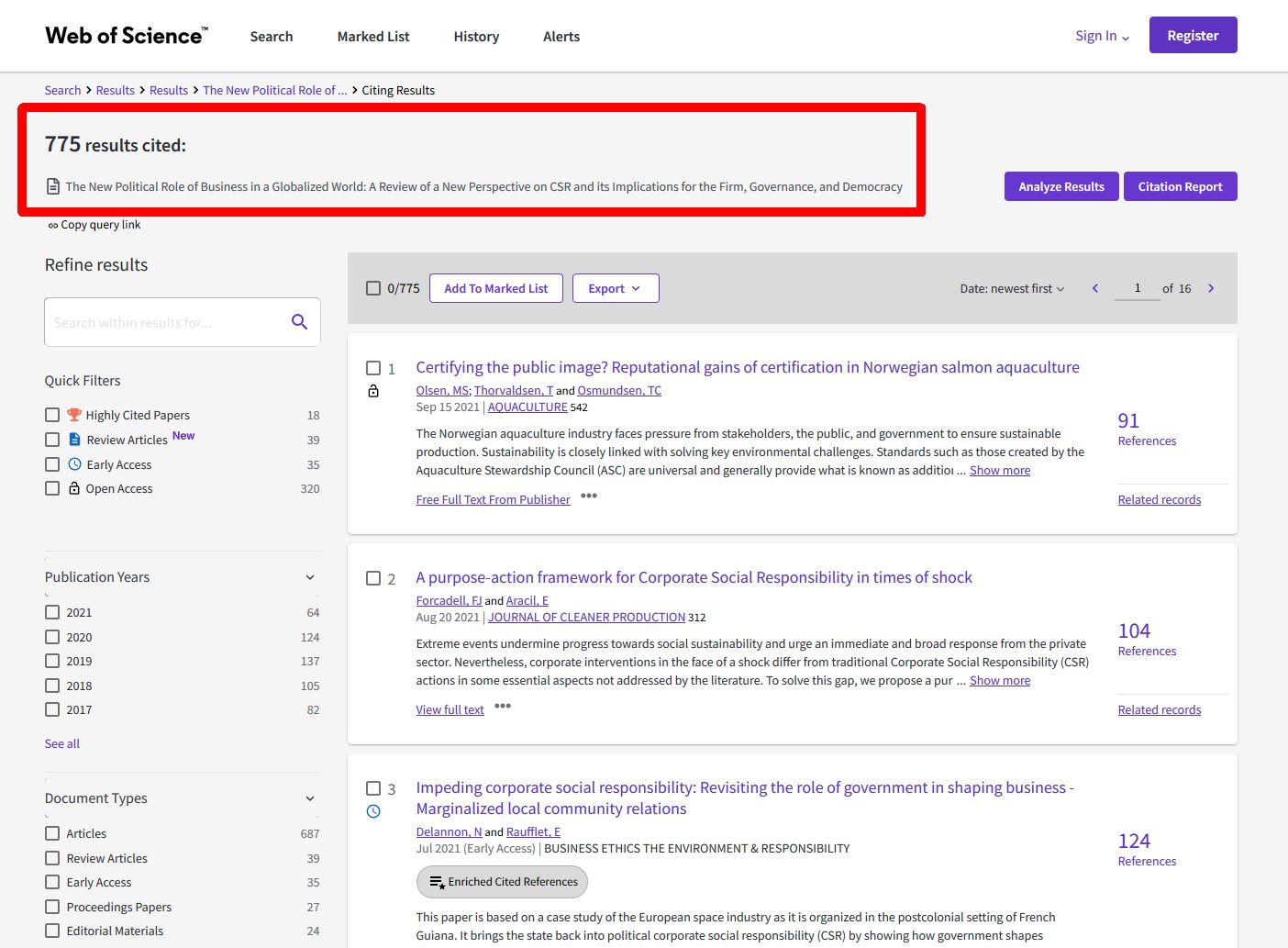Image resolution: width=1288 pixels, height=948 pixels.
Task: Check the 2021 publication year box
Action: (52, 612)
